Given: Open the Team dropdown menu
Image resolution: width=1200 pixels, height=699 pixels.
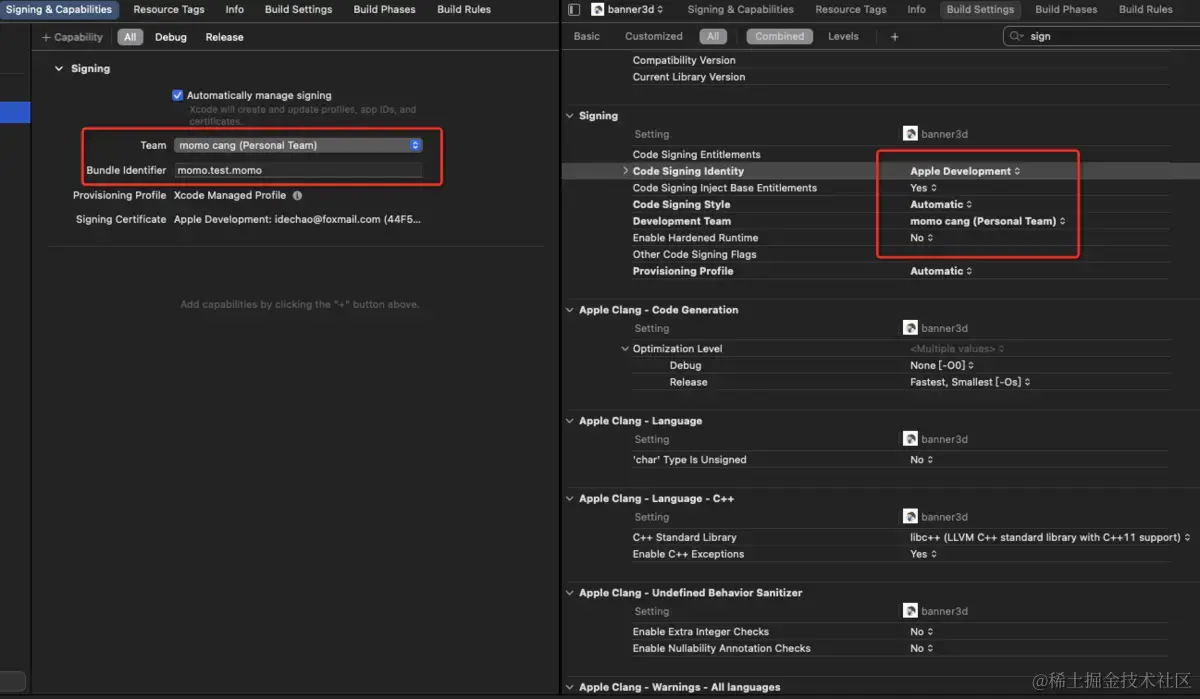Looking at the screenshot, I should point(298,145).
